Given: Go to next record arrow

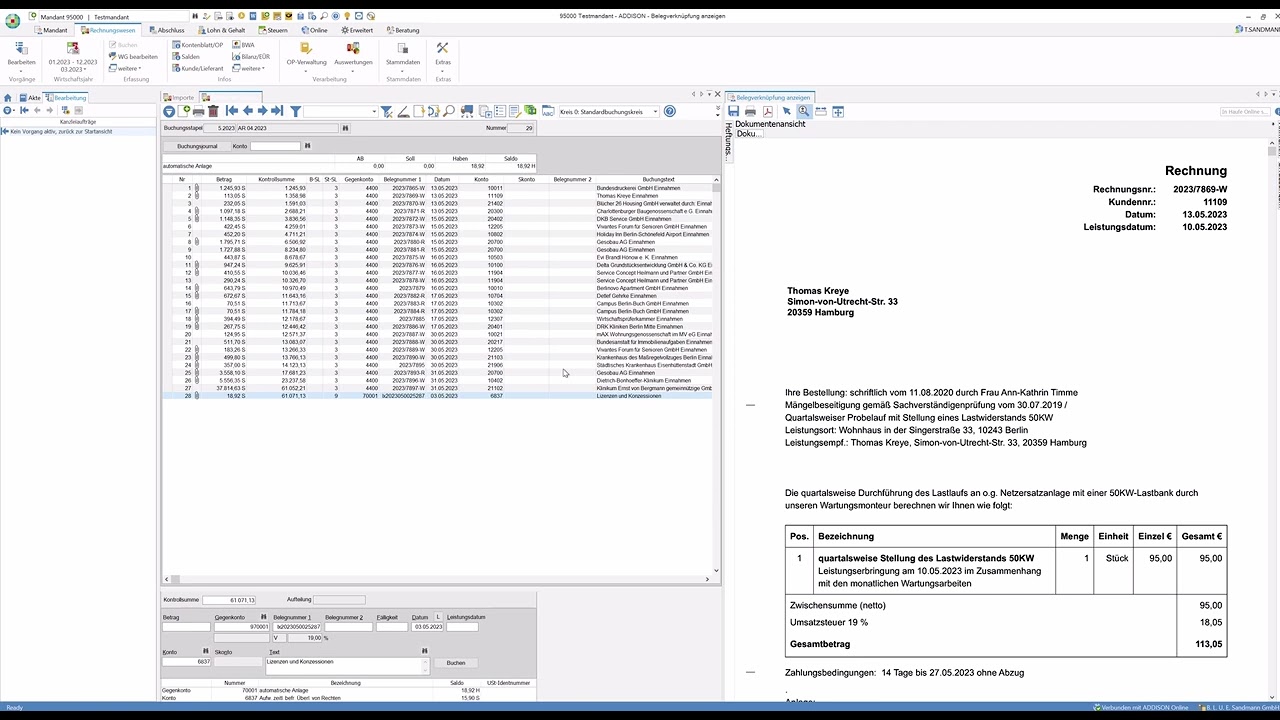Looking at the screenshot, I should (x=263, y=111).
